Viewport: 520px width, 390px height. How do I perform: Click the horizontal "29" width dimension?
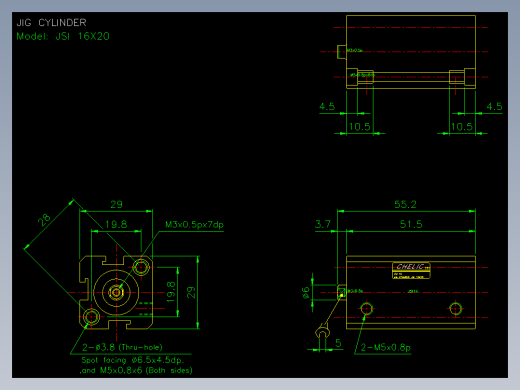pos(116,204)
